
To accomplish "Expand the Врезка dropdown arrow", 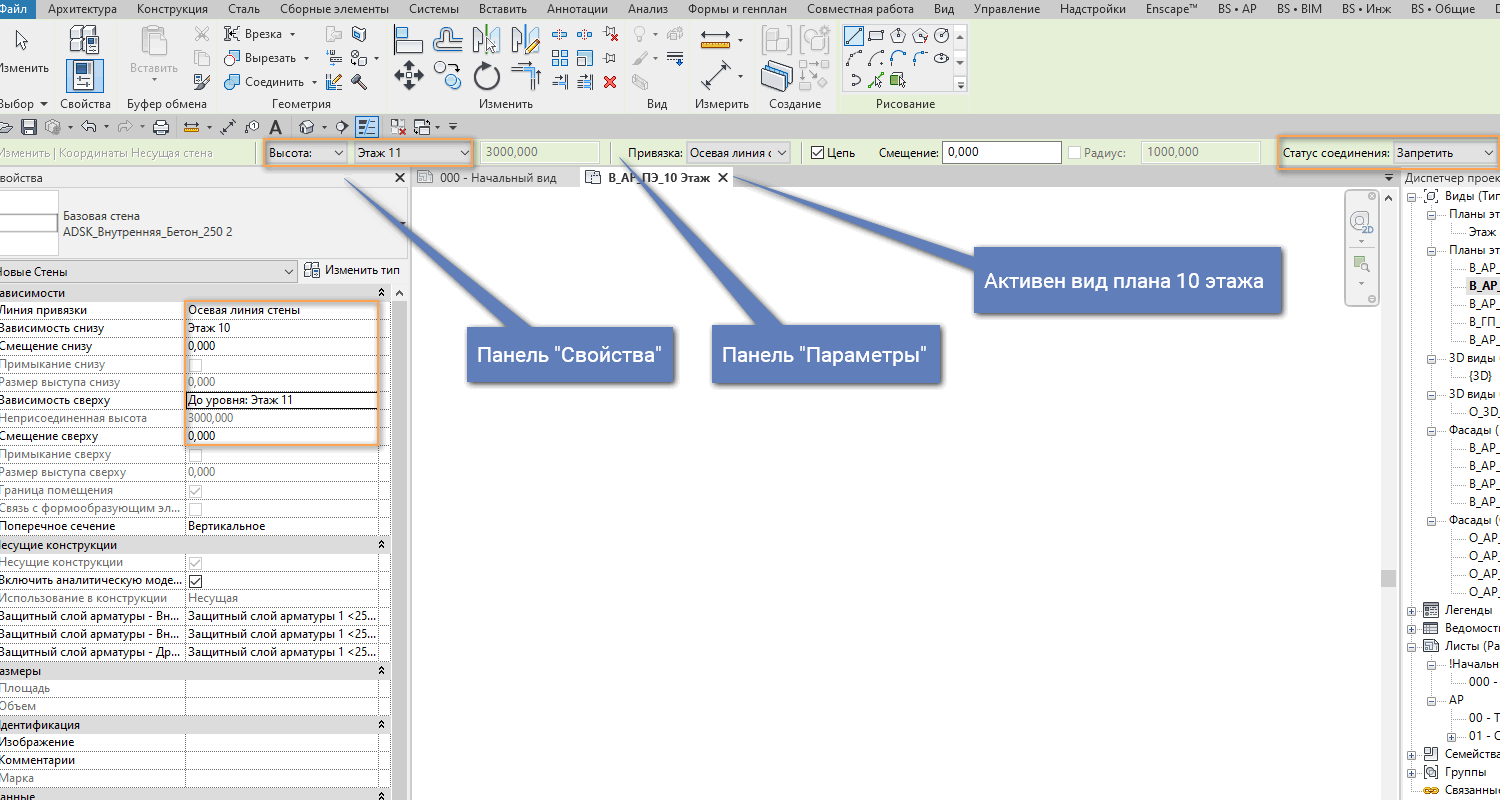I will pyautogui.click(x=292, y=34).
